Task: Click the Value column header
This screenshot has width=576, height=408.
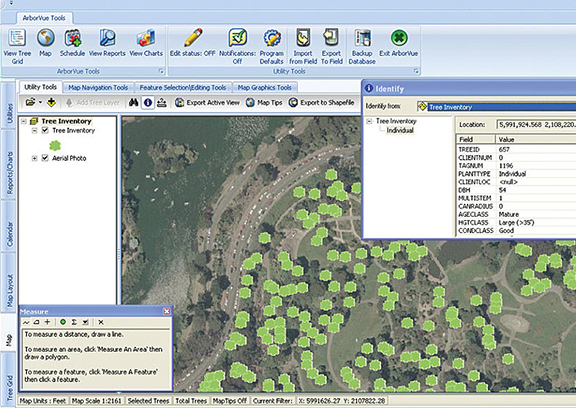Action: point(536,140)
